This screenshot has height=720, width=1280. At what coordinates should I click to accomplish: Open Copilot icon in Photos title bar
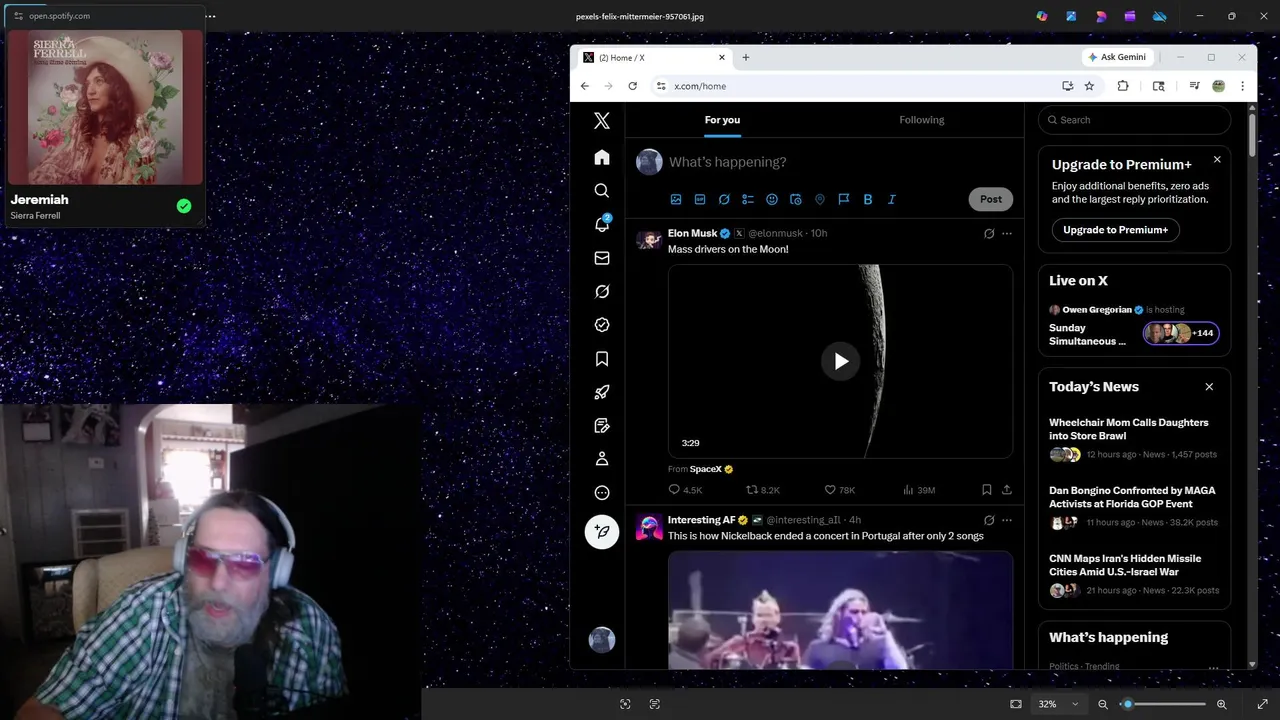click(1042, 16)
